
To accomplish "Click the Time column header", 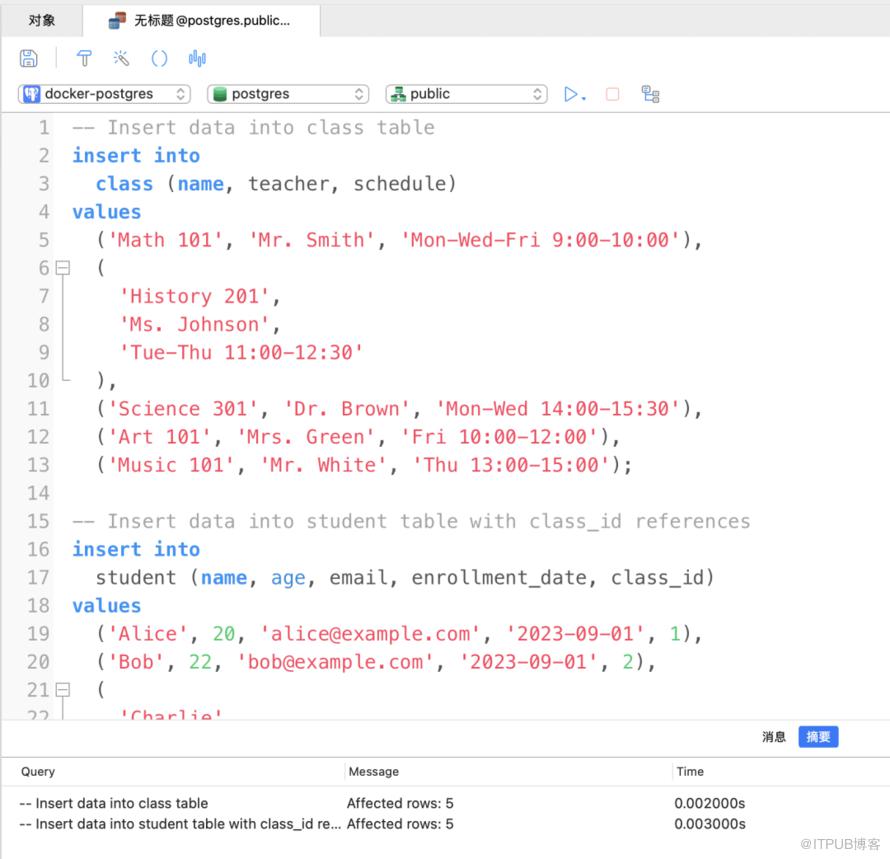I will (690, 772).
